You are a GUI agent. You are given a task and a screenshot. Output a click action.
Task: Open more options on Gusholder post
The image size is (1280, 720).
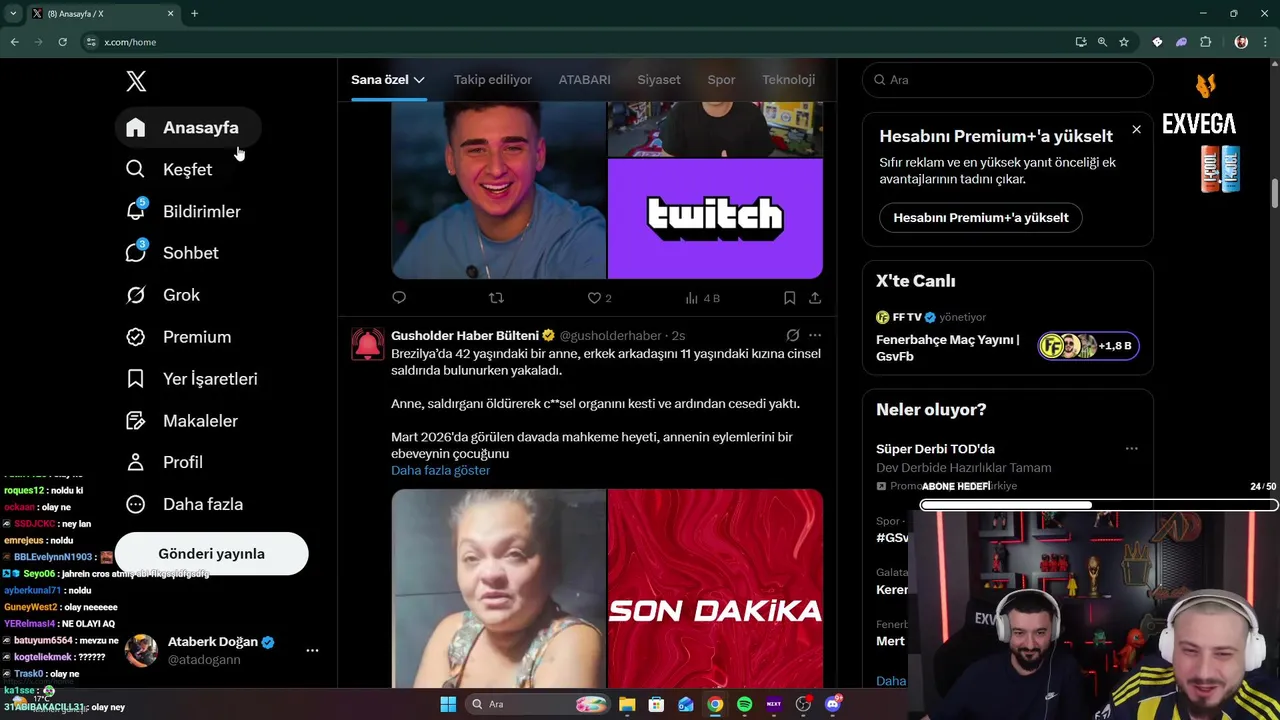[815, 335]
